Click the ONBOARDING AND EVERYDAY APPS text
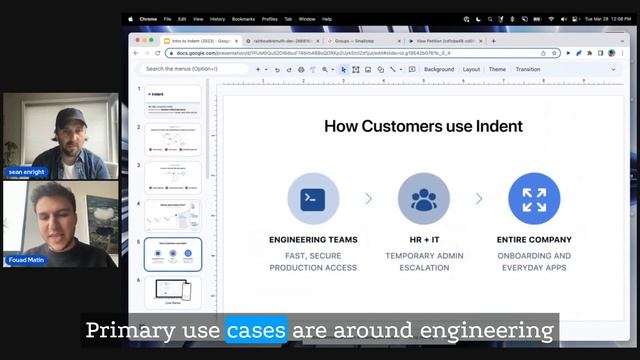640x360 pixels. pyautogui.click(x=534, y=262)
